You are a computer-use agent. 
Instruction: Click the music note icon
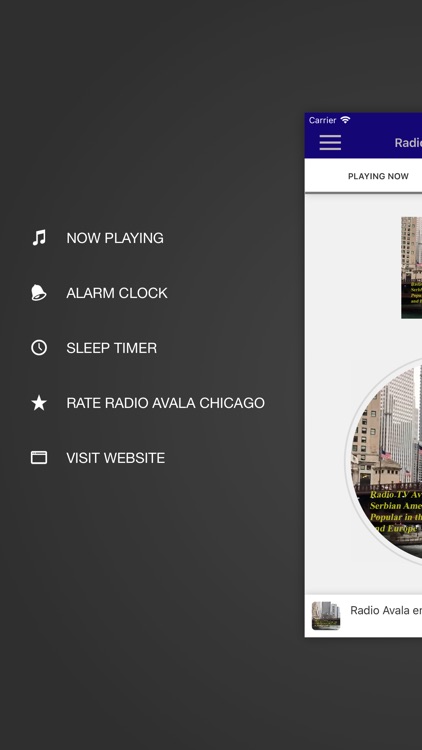[x=39, y=238]
